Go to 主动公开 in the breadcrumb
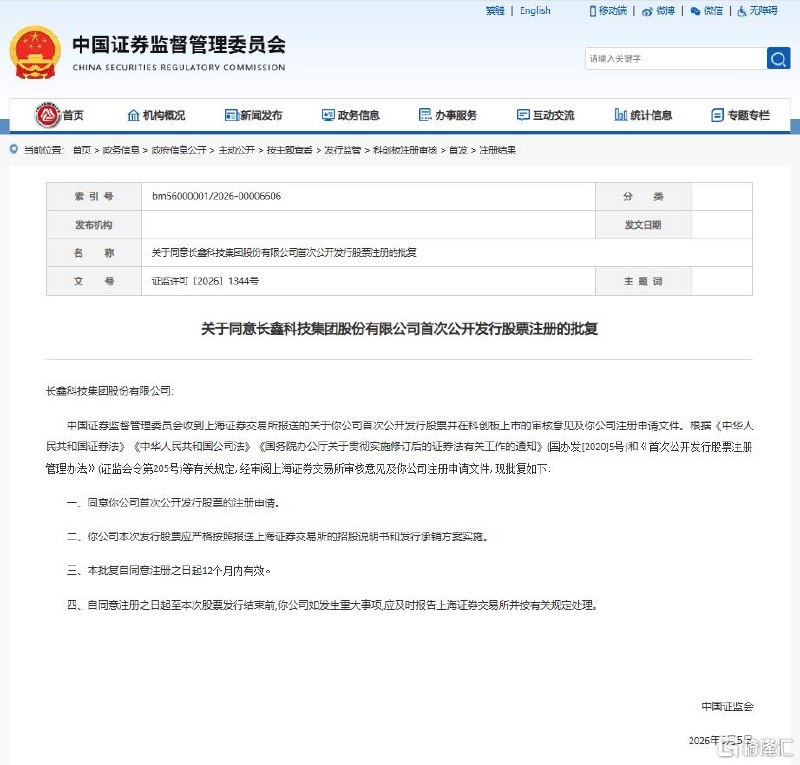Image resolution: width=800 pixels, height=765 pixels. [236, 150]
